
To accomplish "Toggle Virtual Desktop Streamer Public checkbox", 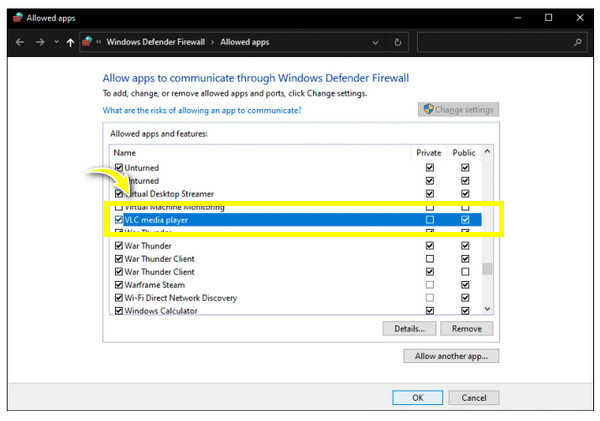I will point(465,194).
